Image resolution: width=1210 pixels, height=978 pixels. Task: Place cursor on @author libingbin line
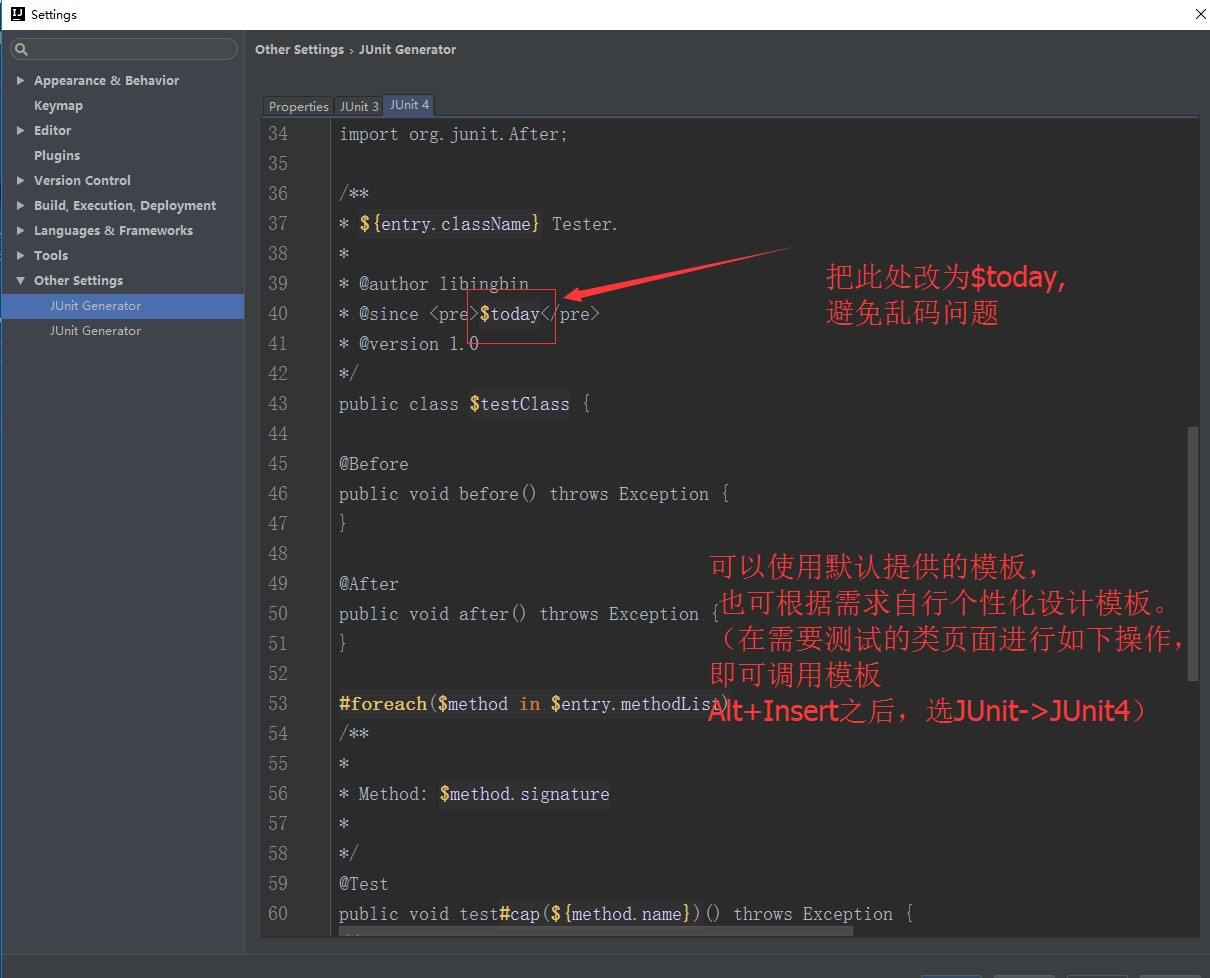(x=434, y=284)
